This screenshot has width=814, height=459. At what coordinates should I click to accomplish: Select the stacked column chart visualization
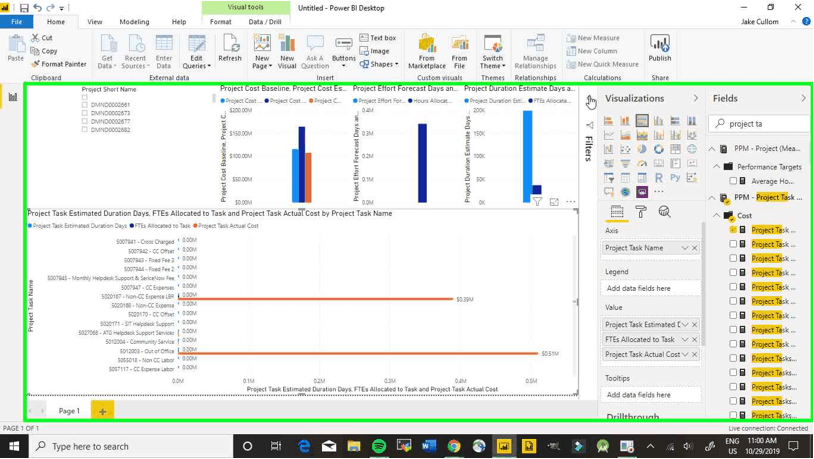click(625, 121)
